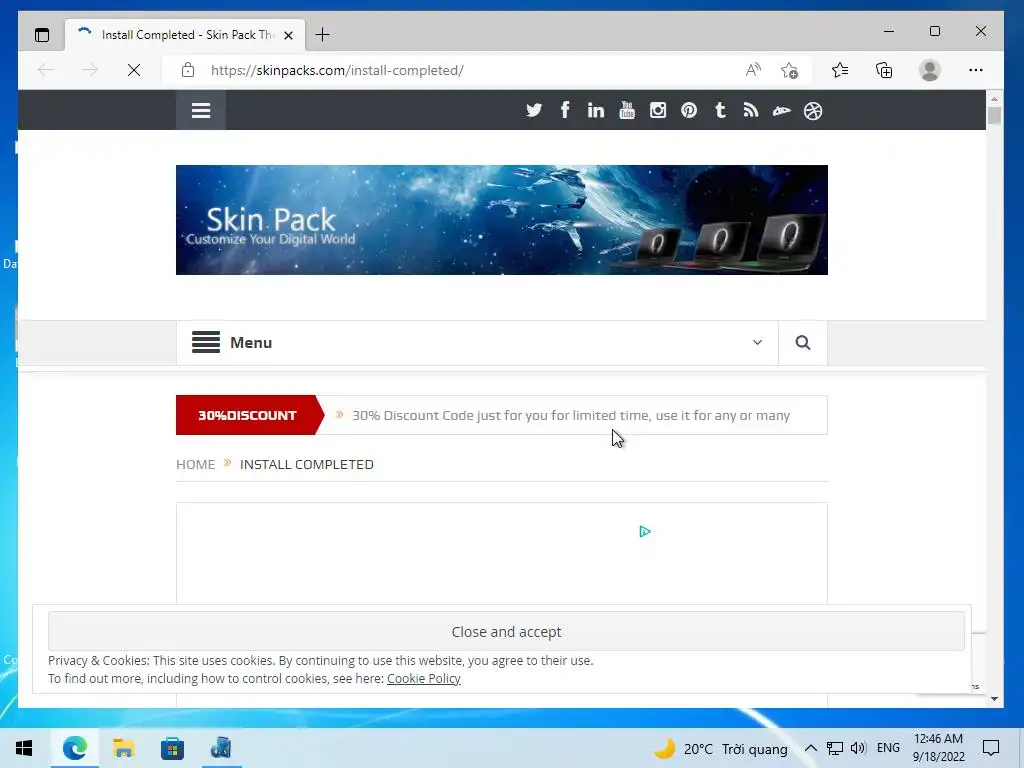
Task: Select the Install Completed browser tab
Action: click(185, 35)
